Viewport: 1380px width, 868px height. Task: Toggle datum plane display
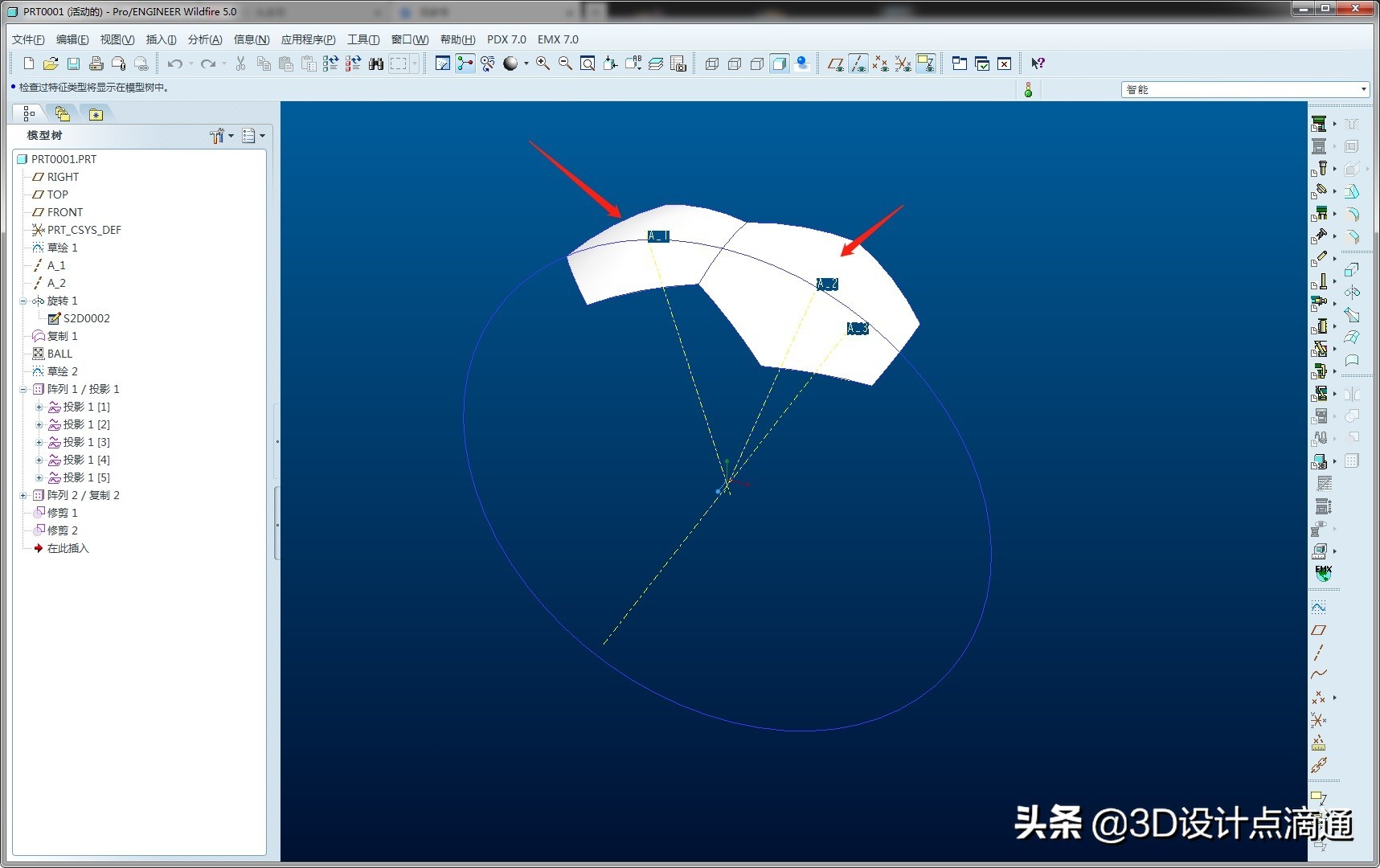click(x=837, y=63)
